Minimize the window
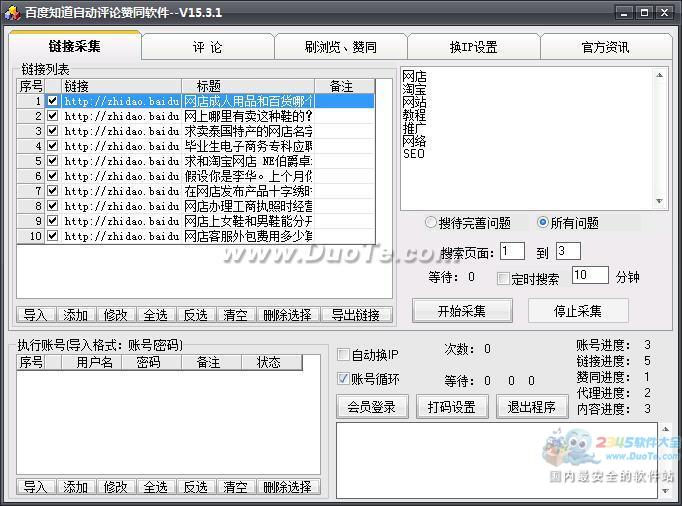682x506 pixels. pos(624,13)
